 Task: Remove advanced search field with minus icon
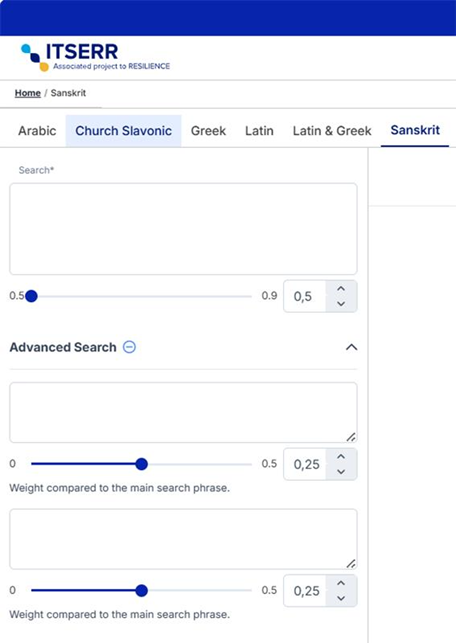tap(130, 347)
